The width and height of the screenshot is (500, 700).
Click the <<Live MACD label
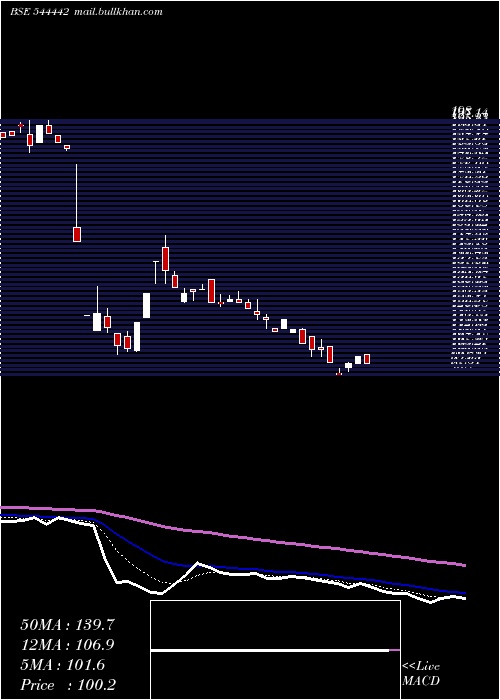pos(421,673)
